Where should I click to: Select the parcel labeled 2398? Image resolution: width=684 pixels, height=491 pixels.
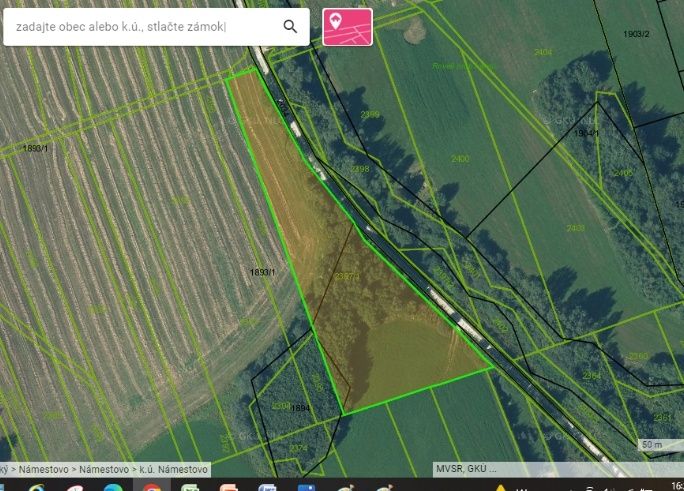(x=360, y=169)
